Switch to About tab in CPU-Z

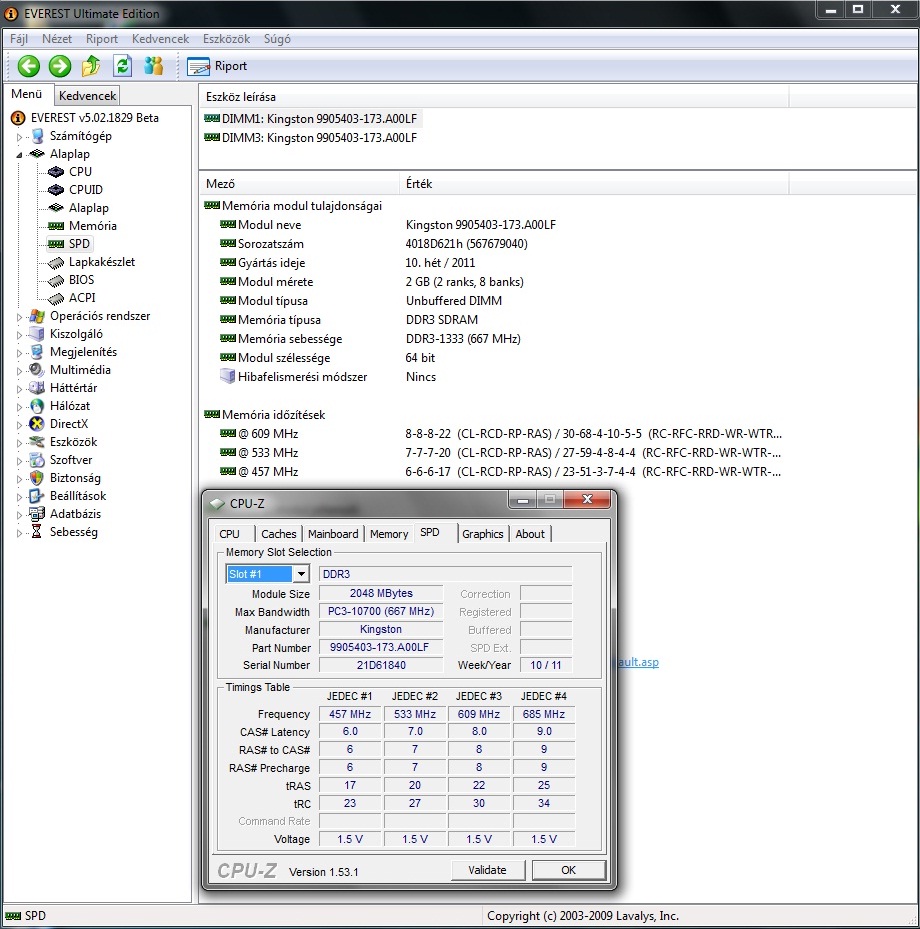click(x=530, y=534)
